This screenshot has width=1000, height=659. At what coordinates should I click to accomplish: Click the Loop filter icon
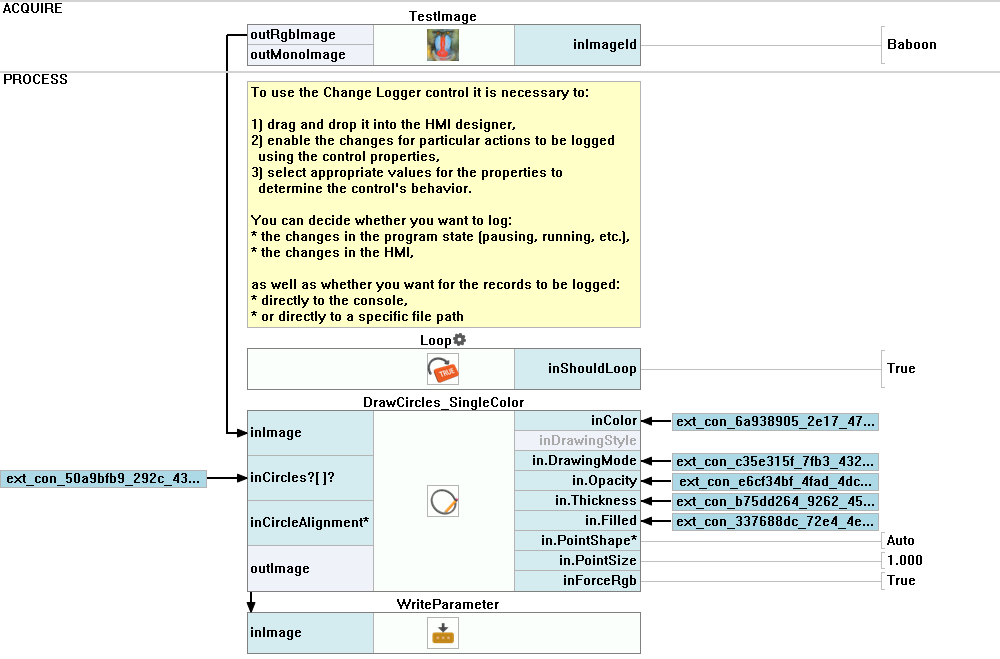pos(442,369)
